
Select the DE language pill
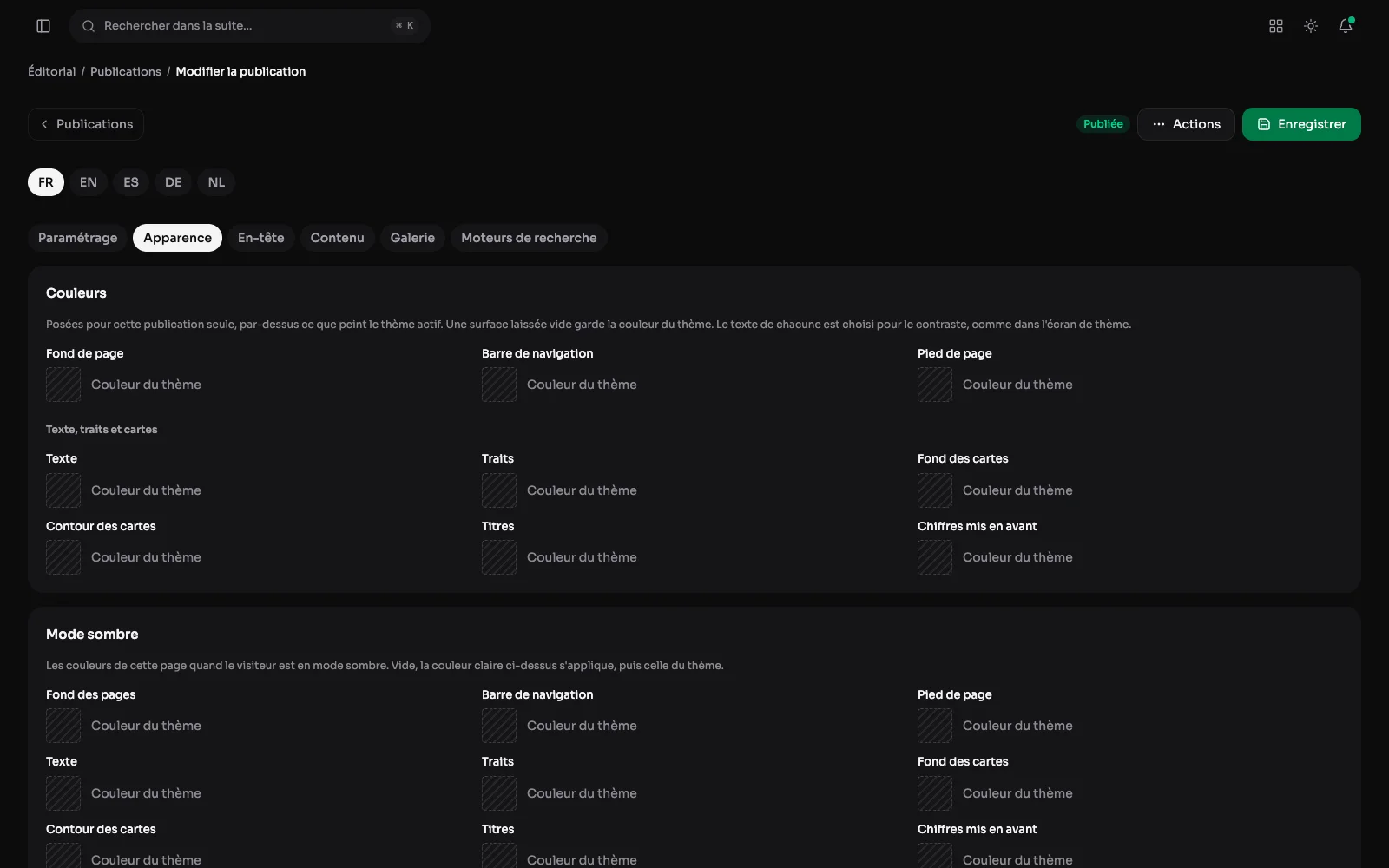(x=174, y=182)
